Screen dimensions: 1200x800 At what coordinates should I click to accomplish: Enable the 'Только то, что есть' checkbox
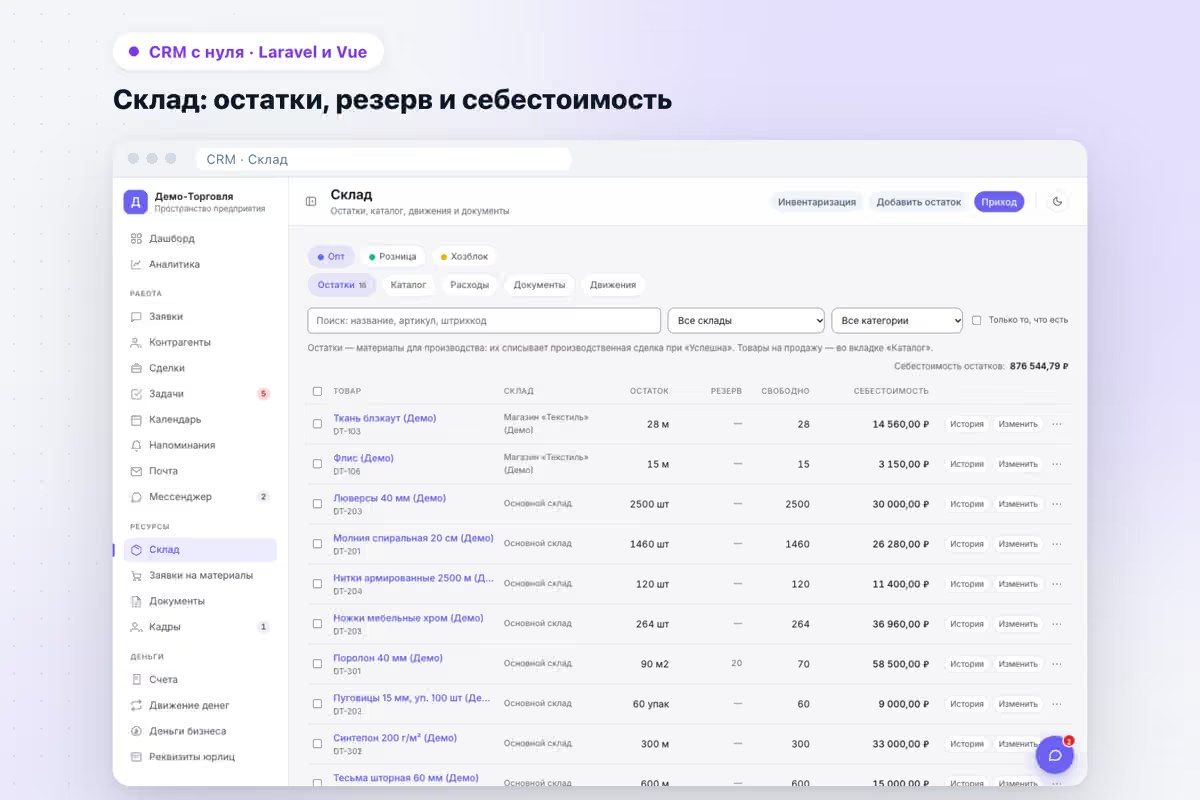click(977, 321)
